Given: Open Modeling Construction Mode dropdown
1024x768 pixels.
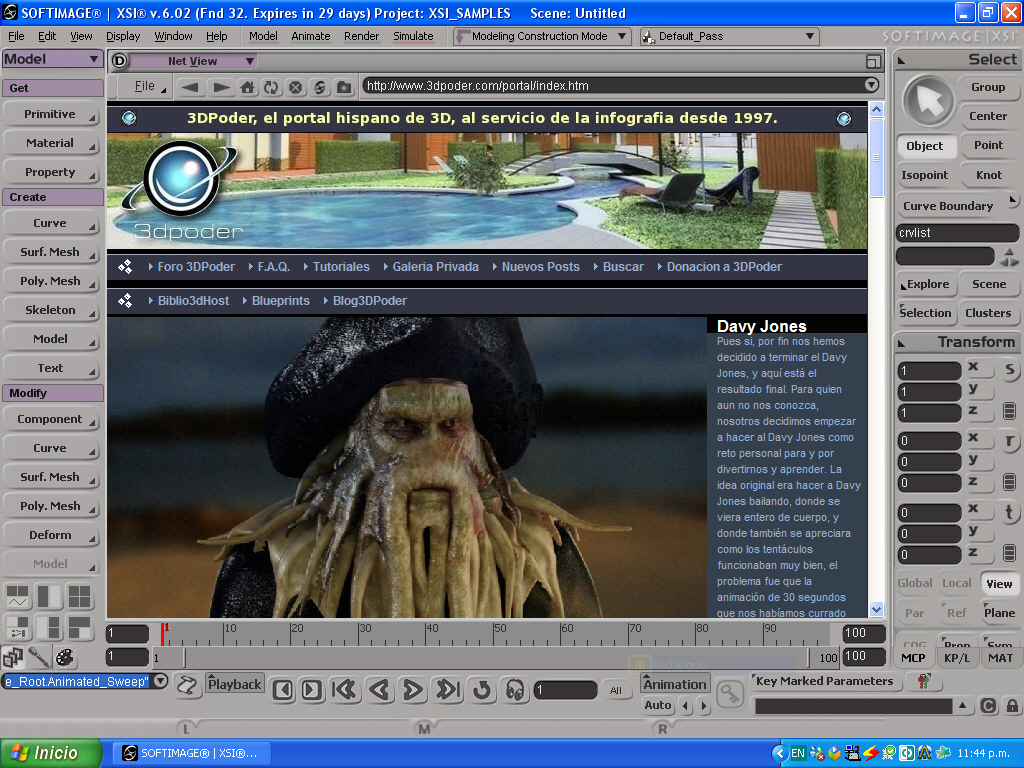Looking at the screenshot, I should click(x=542, y=37).
